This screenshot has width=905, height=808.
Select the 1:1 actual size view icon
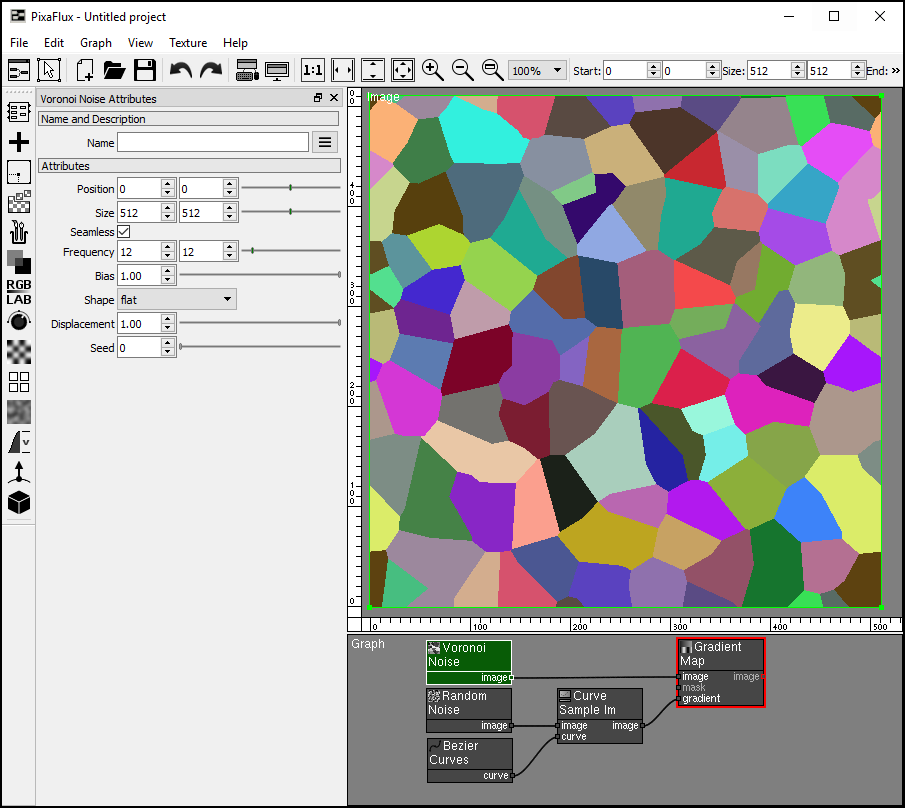(x=312, y=70)
